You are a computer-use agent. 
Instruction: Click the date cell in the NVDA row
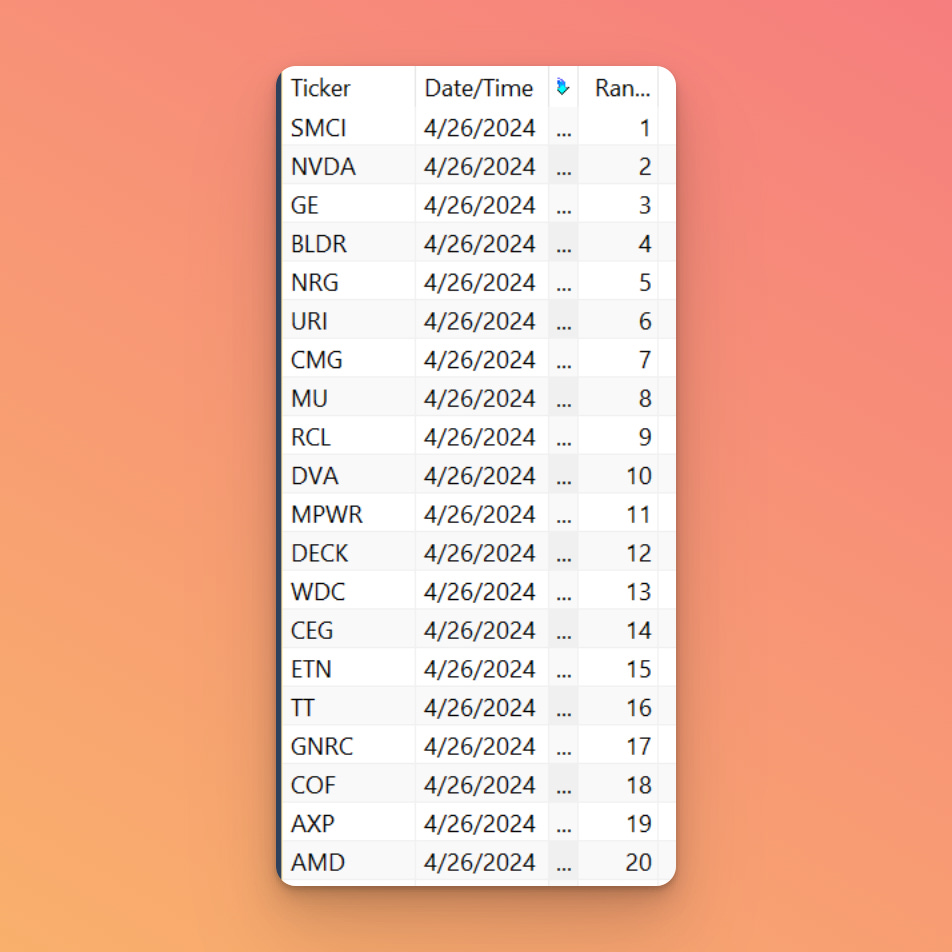click(x=481, y=166)
